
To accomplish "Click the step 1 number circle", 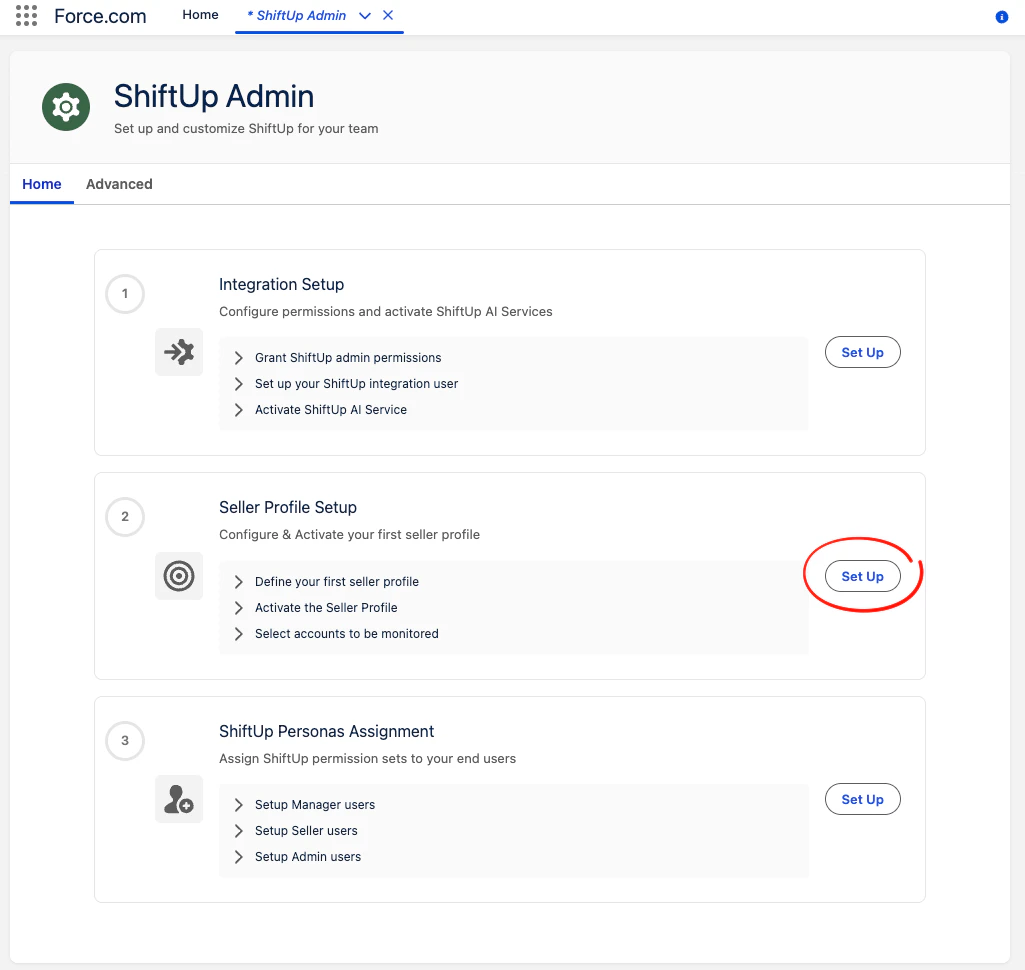I will (x=125, y=293).
